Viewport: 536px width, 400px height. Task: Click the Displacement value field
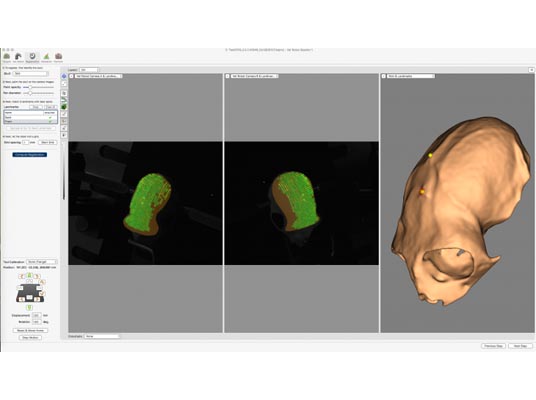37,316
